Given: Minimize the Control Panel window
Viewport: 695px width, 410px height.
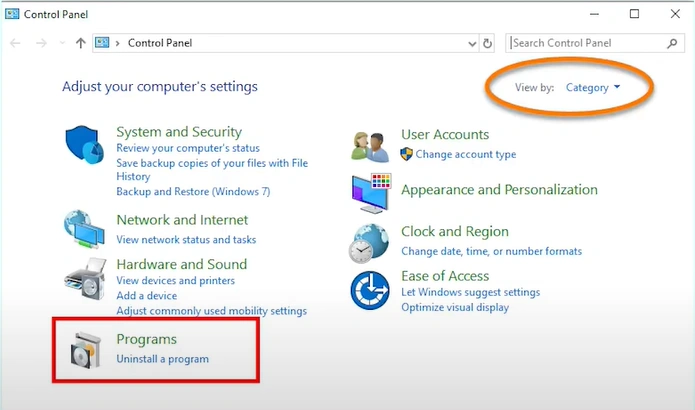Looking at the screenshot, I should click(594, 14).
